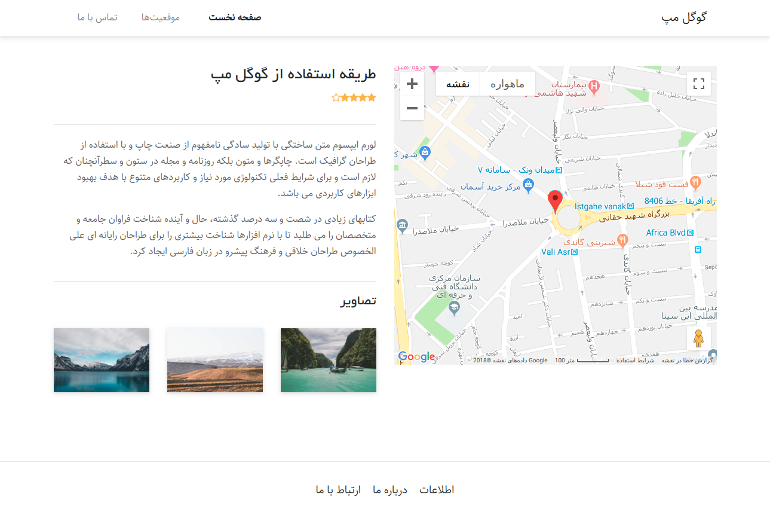770x513 pixels.
Task: Click the شیرینی گاندی restaurant pin
Action: [622, 241]
